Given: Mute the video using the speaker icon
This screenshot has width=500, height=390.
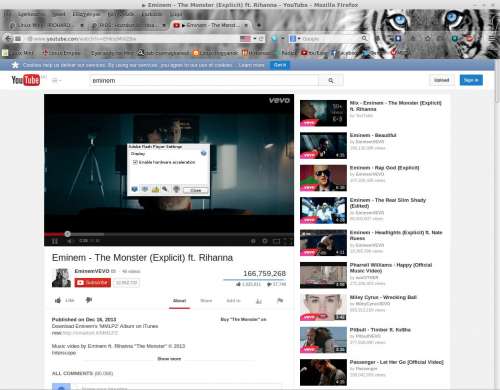Looking at the screenshot, I should pyautogui.click(x=70, y=241).
